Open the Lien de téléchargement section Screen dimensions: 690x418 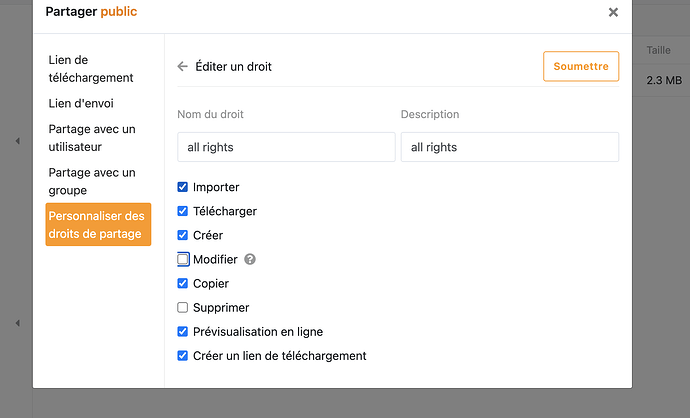(91, 69)
